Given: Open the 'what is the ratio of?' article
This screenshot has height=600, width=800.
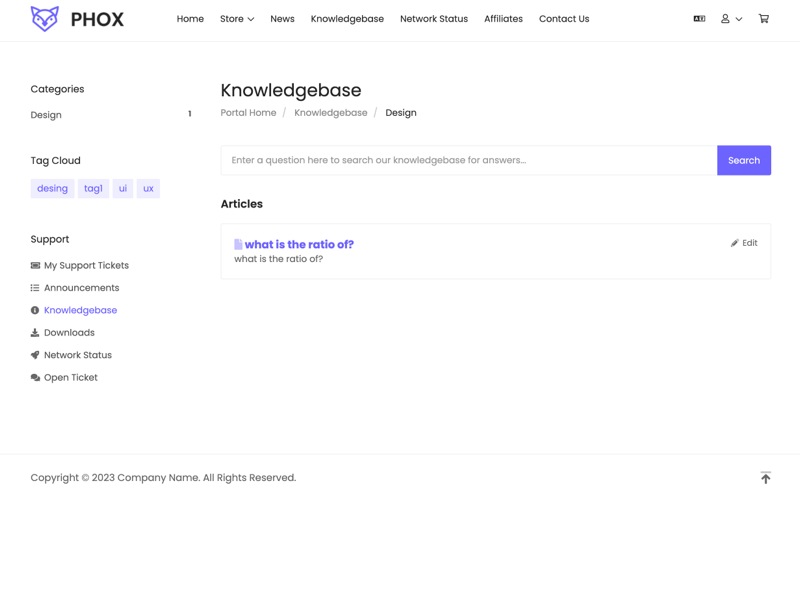Looking at the screenshot, I should 299,244.
